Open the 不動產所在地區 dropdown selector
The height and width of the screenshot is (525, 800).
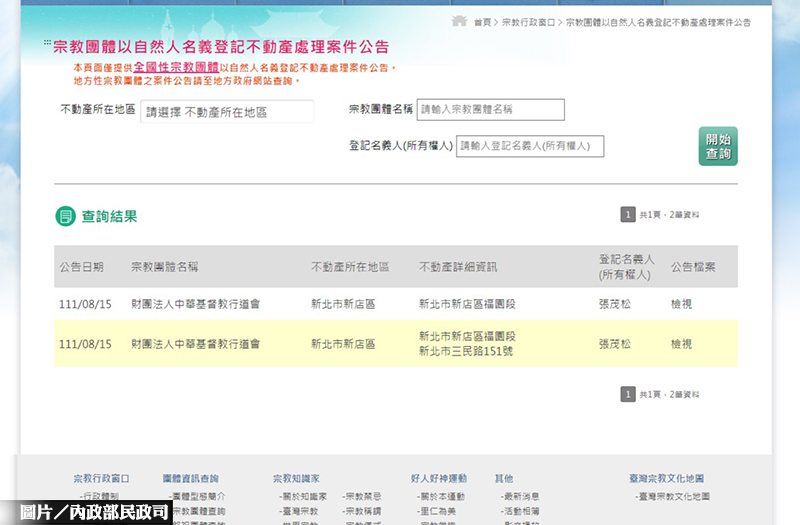(227, 112)
